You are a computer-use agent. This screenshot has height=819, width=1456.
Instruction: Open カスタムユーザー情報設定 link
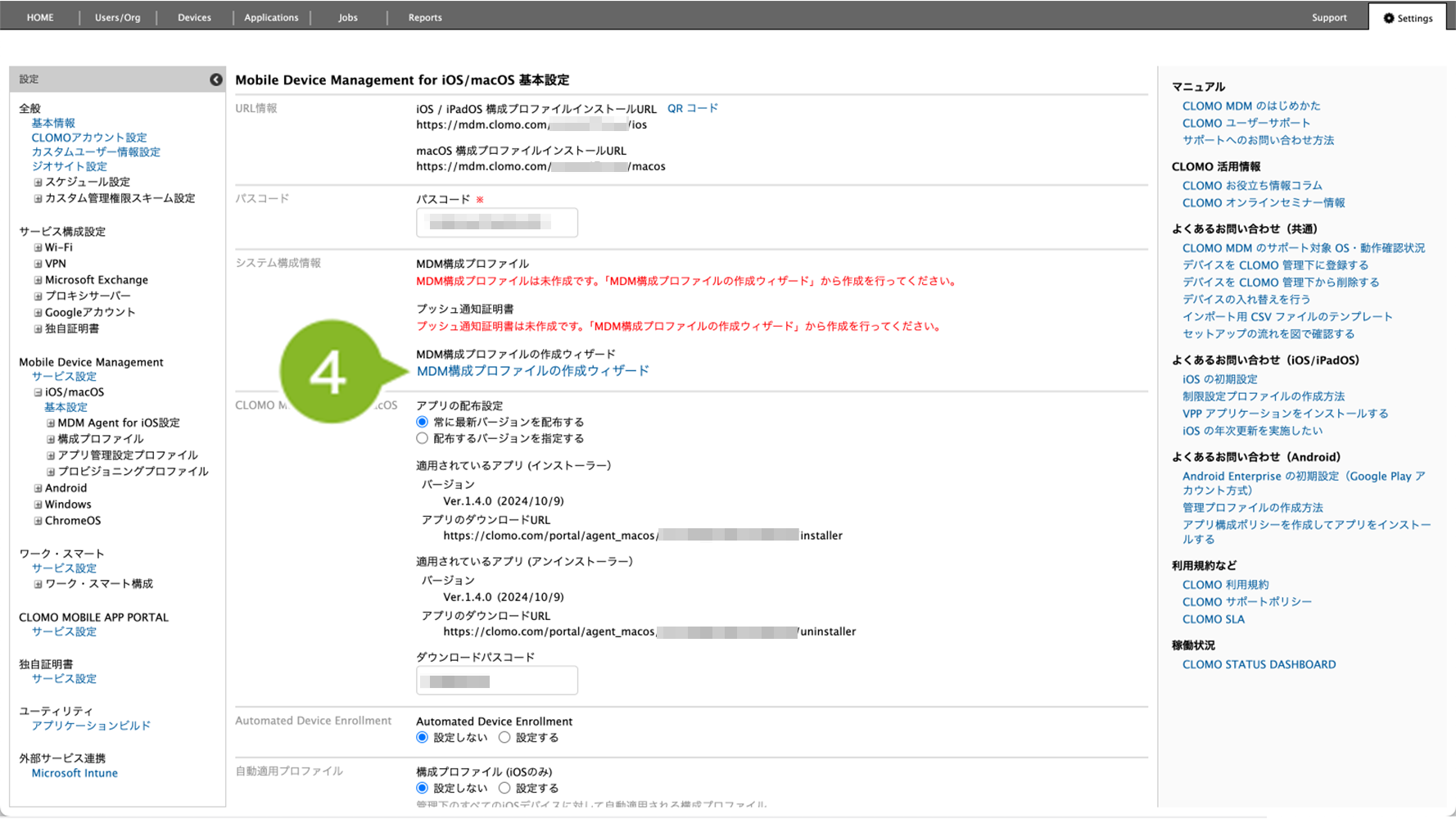click(96, 152)
